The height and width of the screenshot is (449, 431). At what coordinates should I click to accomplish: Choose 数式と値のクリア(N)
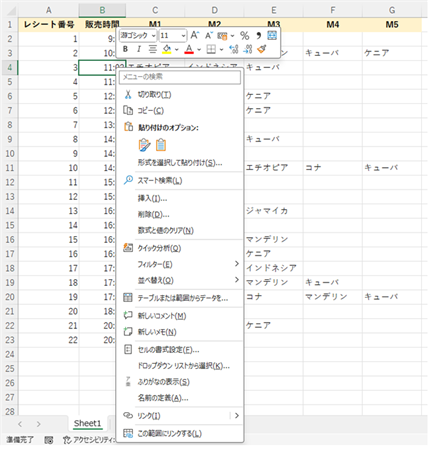tap(180, 230)
